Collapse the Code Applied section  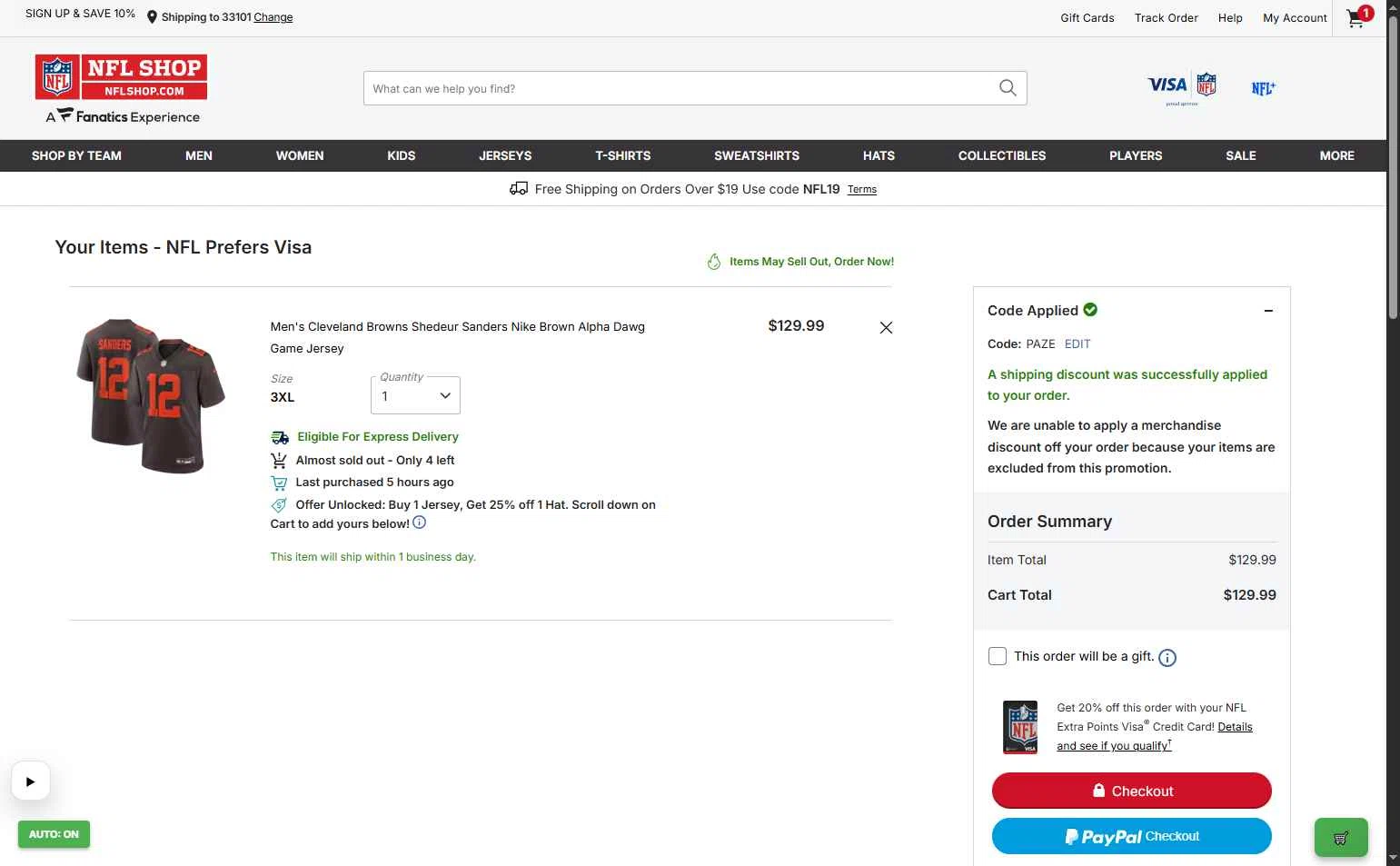(x=1268, y=311)
